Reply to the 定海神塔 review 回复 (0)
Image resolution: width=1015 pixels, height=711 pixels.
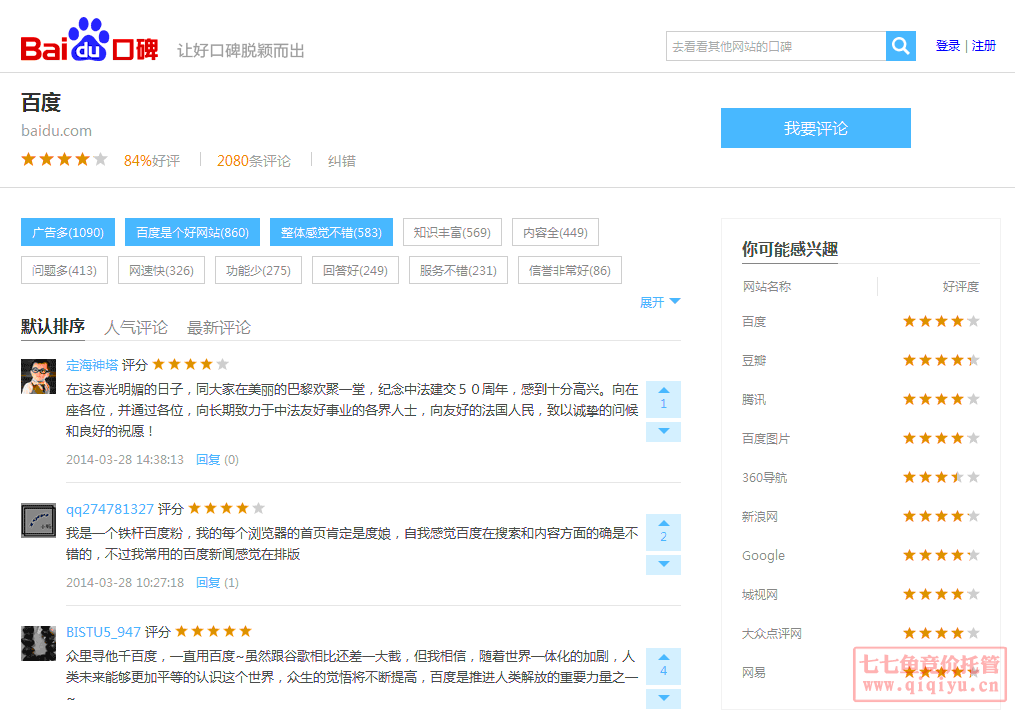point(217,460)
